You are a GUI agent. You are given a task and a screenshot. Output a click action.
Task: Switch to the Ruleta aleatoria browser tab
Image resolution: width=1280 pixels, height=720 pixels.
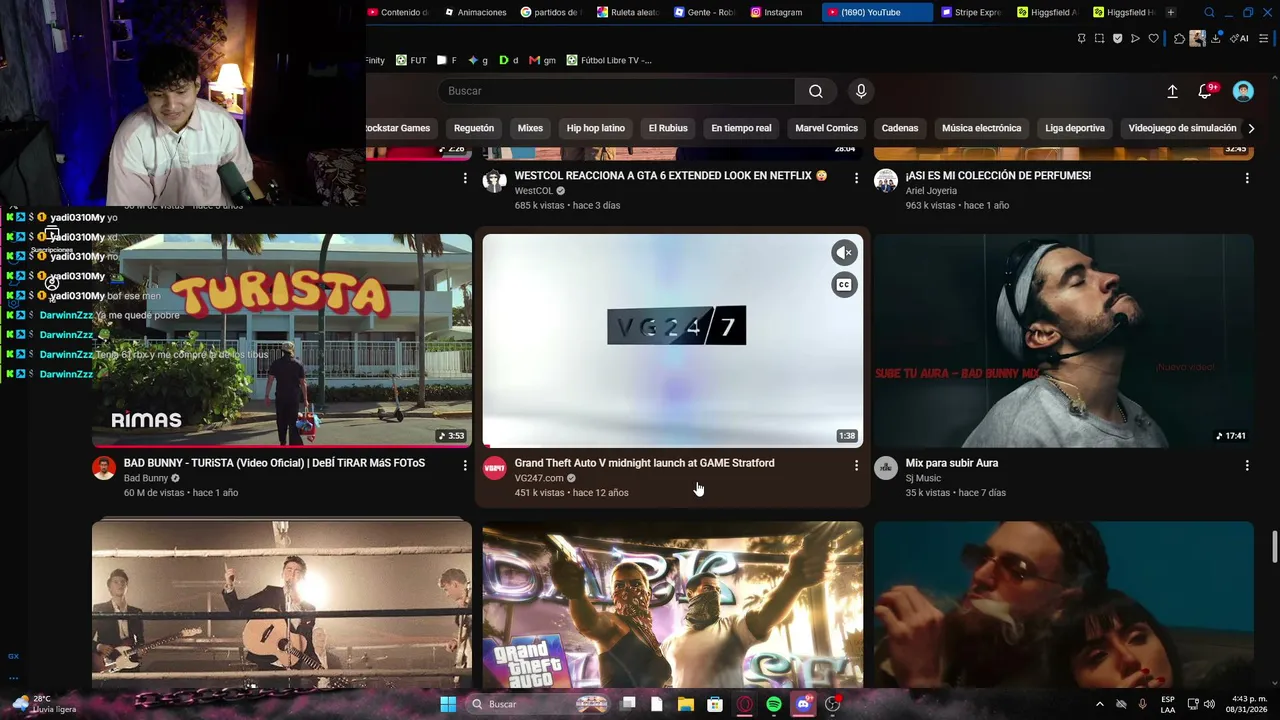click(x=629, y=12)
